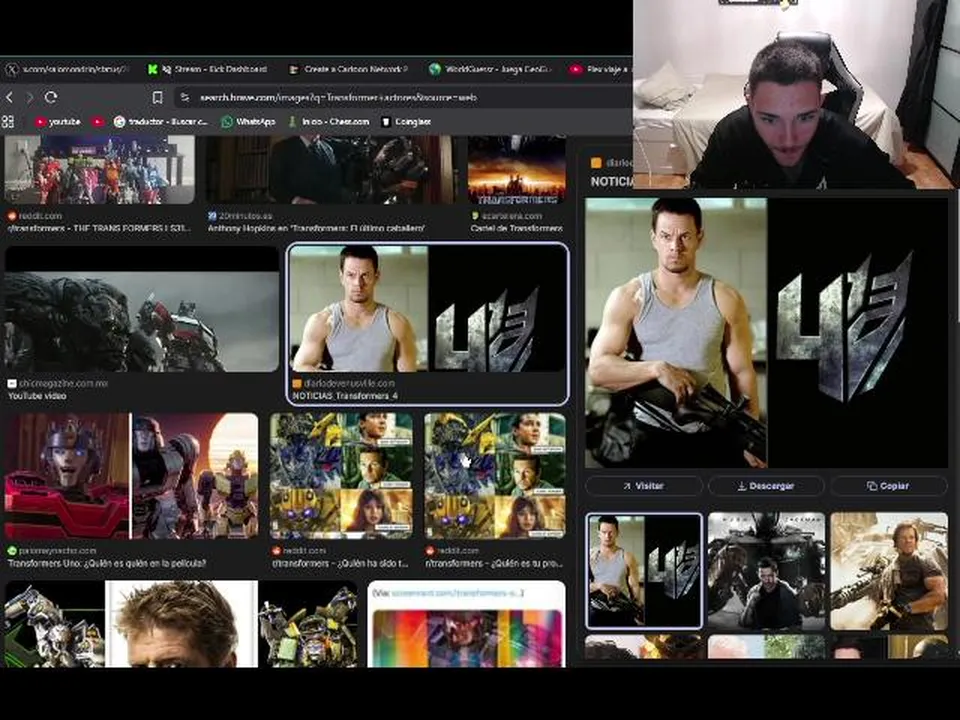Click 'r/transformers - THE TRANS FORMERS' title
Image resolution: width=960 pixels, height=720 pixels.
pos(99,228)
